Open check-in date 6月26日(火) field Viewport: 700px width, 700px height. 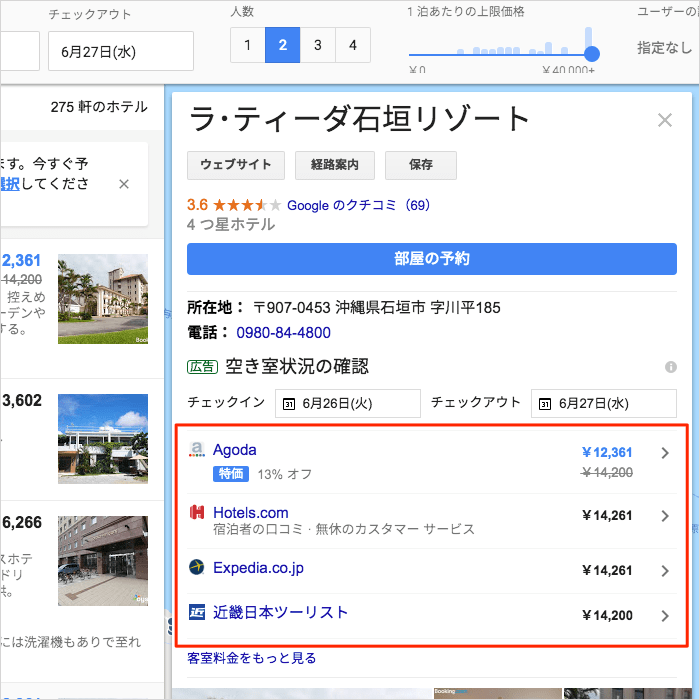348,404
